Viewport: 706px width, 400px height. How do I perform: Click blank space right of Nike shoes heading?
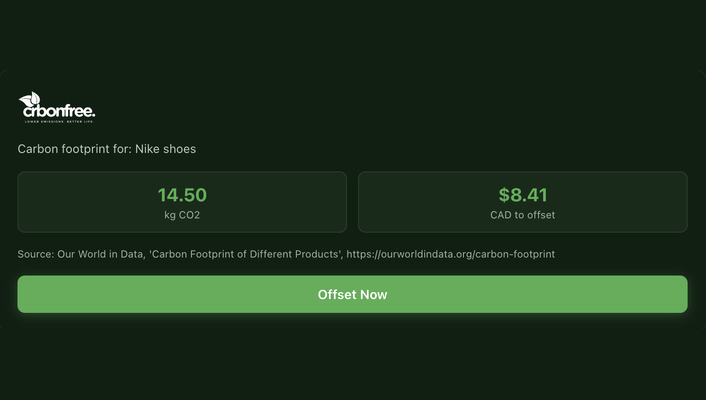coord(450,149)
